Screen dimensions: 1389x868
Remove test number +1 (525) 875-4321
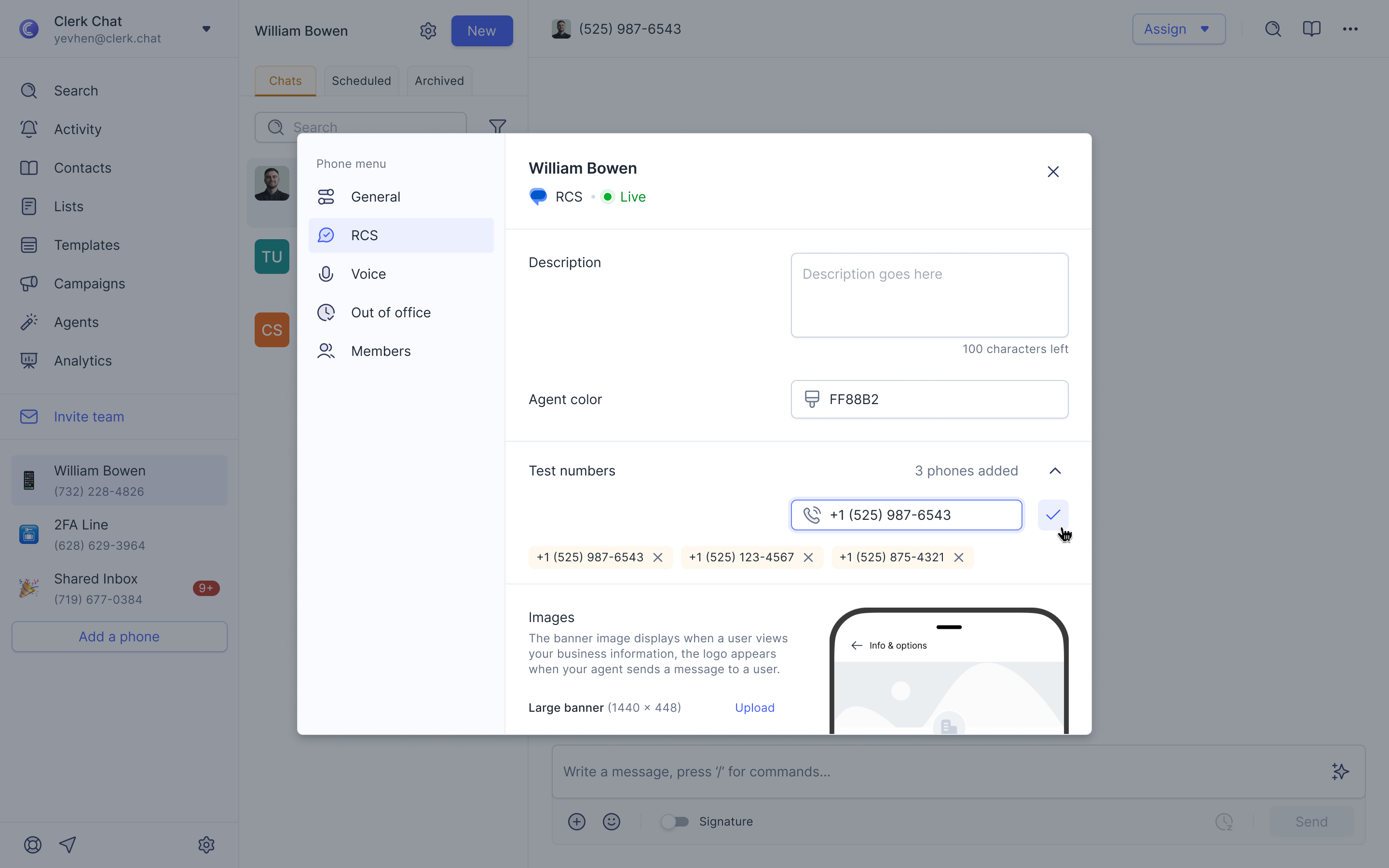point(958,557)
